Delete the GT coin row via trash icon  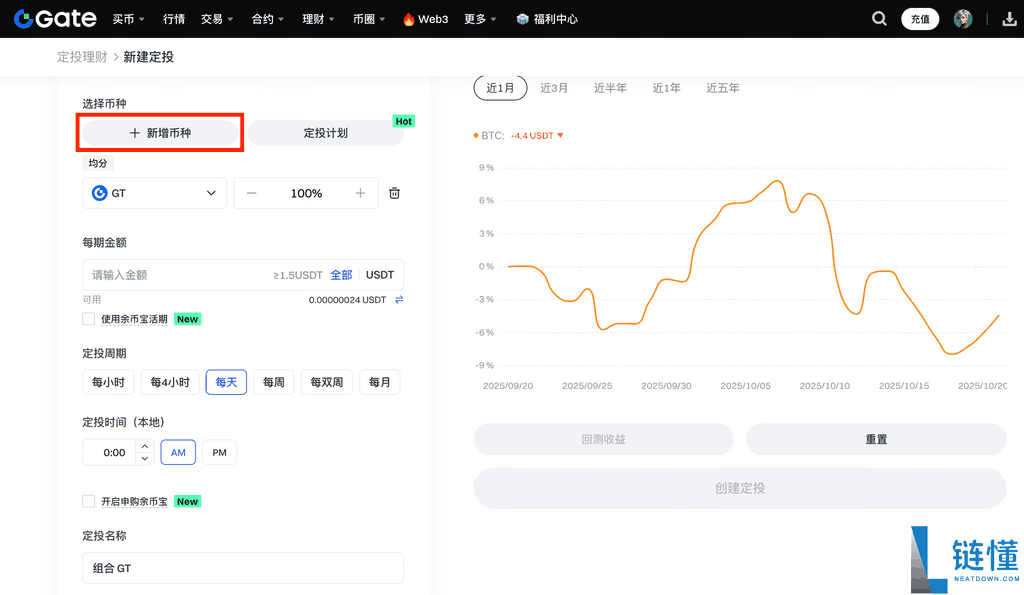click(394, 192)
